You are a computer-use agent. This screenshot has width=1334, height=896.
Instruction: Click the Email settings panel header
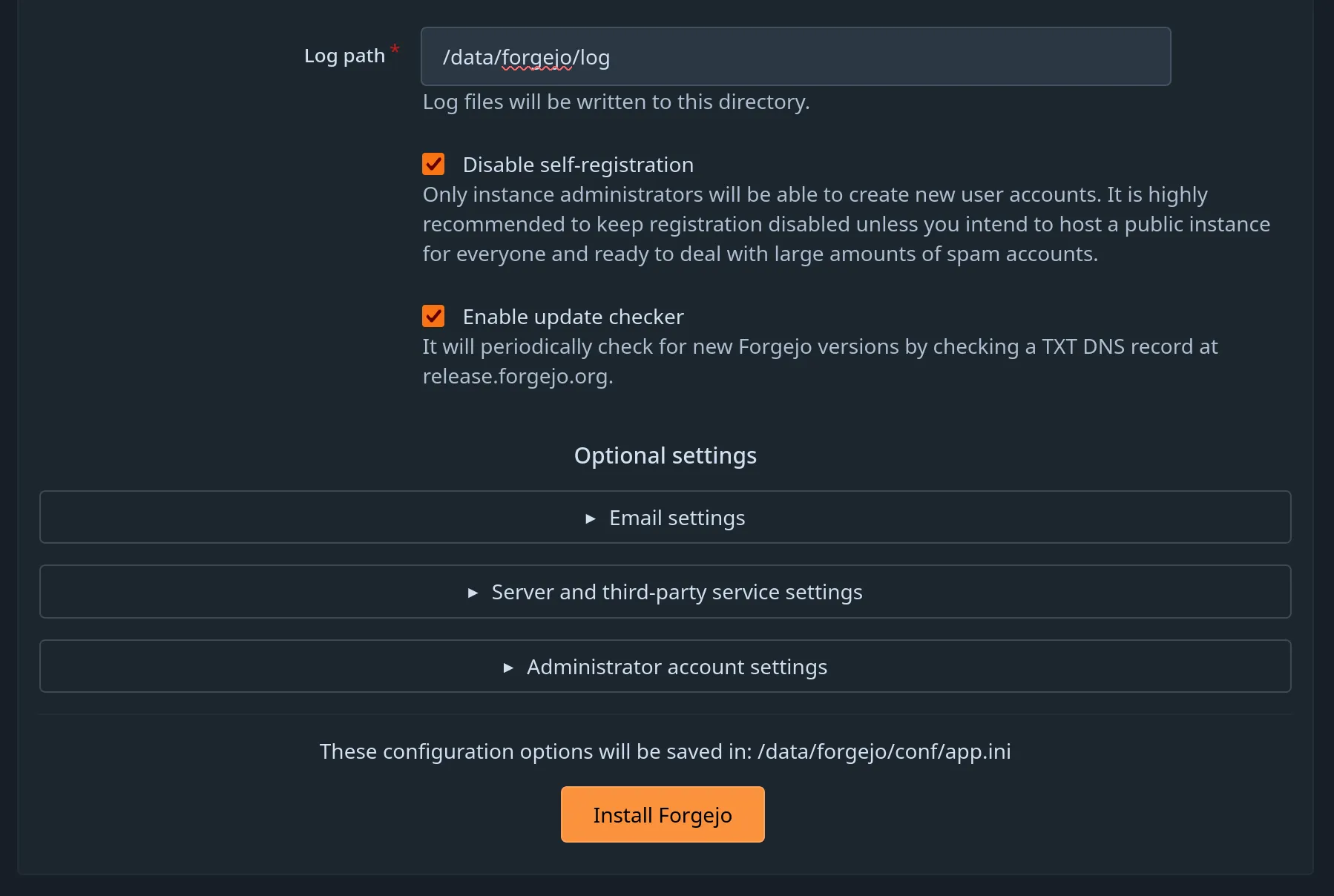tap(665, 517)
